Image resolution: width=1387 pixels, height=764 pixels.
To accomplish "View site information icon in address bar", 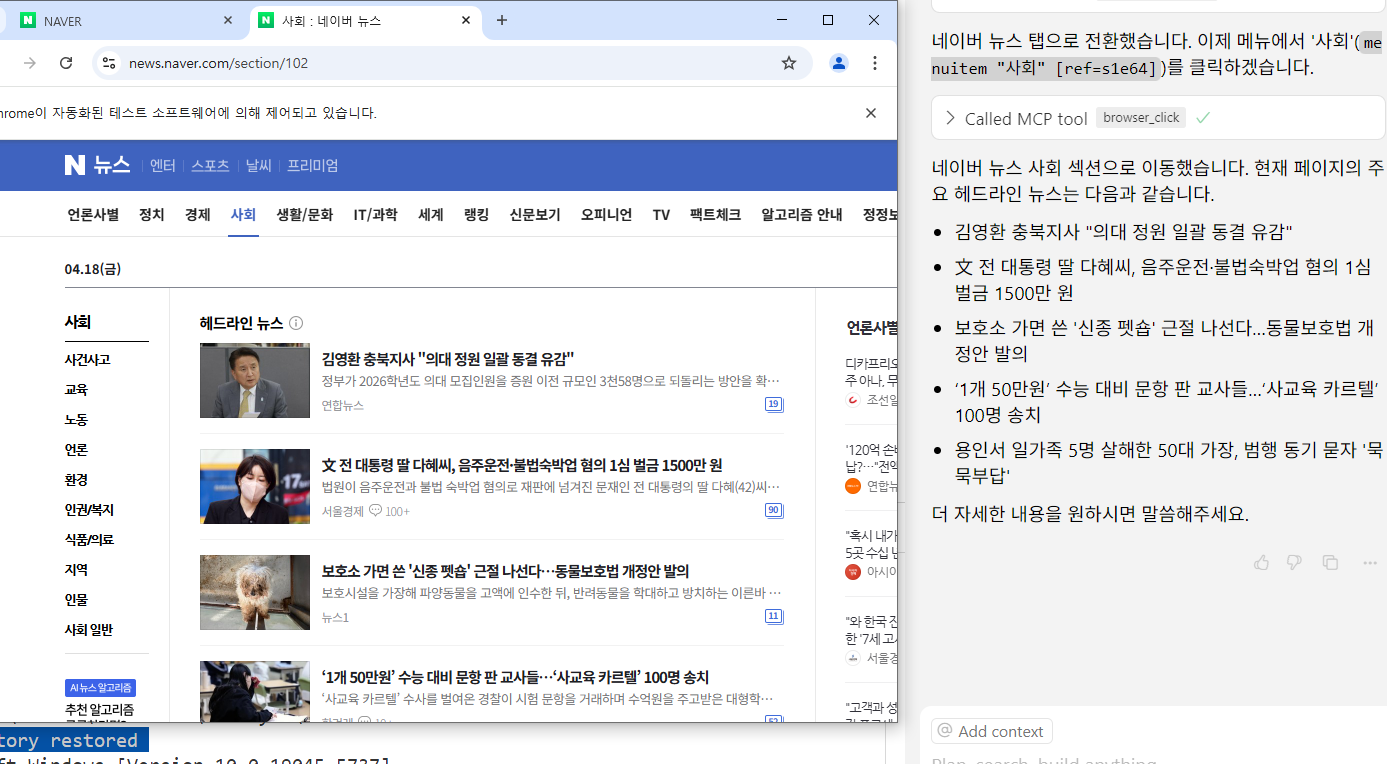I will (x=109, y=63).
